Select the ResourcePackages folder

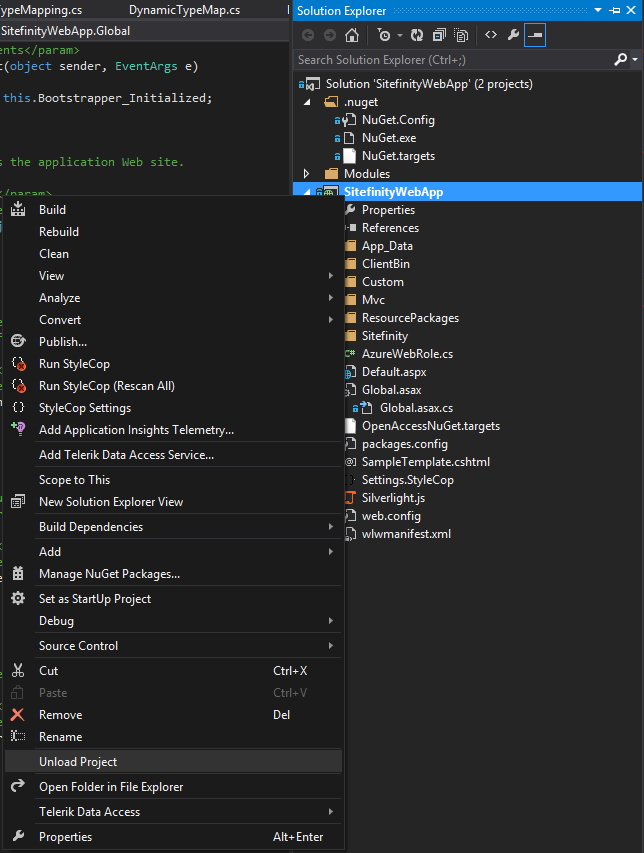tap(410, 318)
